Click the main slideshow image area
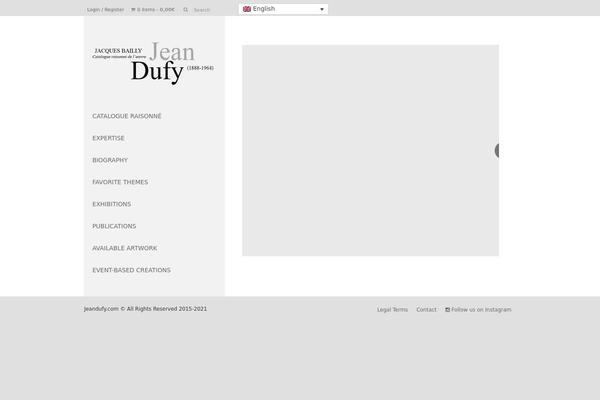Viewport: 600px width, 400px height. pyautogui.click(x=370, y=150)
